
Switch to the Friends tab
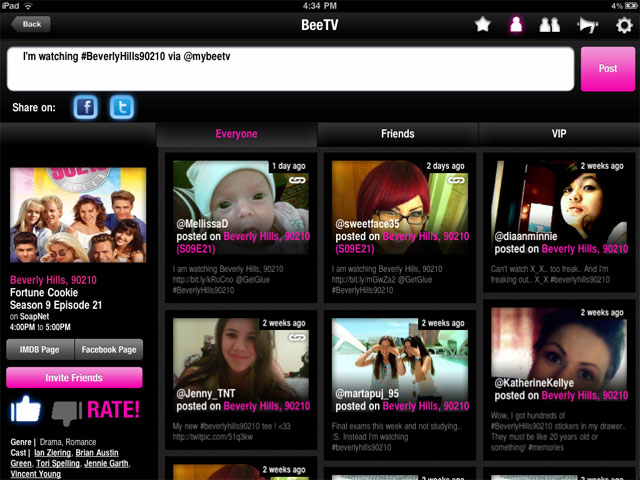398,134
